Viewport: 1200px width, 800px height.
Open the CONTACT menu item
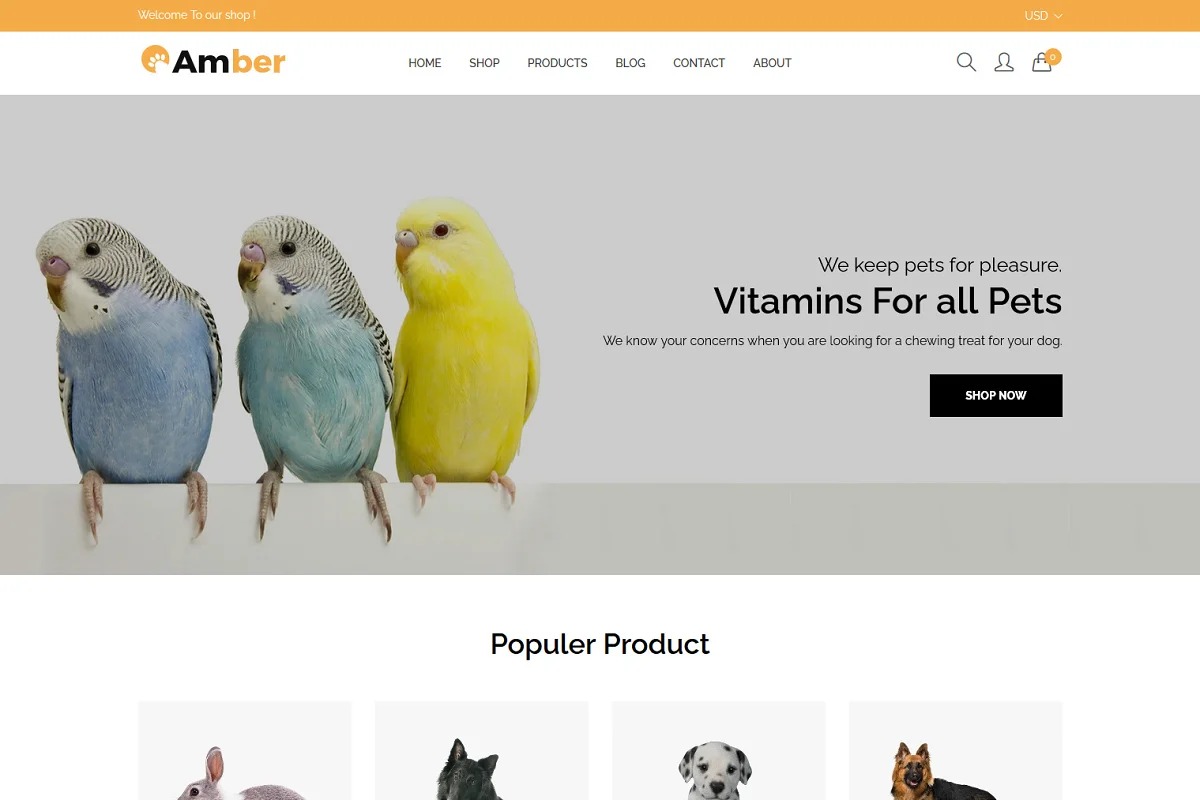click(x=699, y=63)
